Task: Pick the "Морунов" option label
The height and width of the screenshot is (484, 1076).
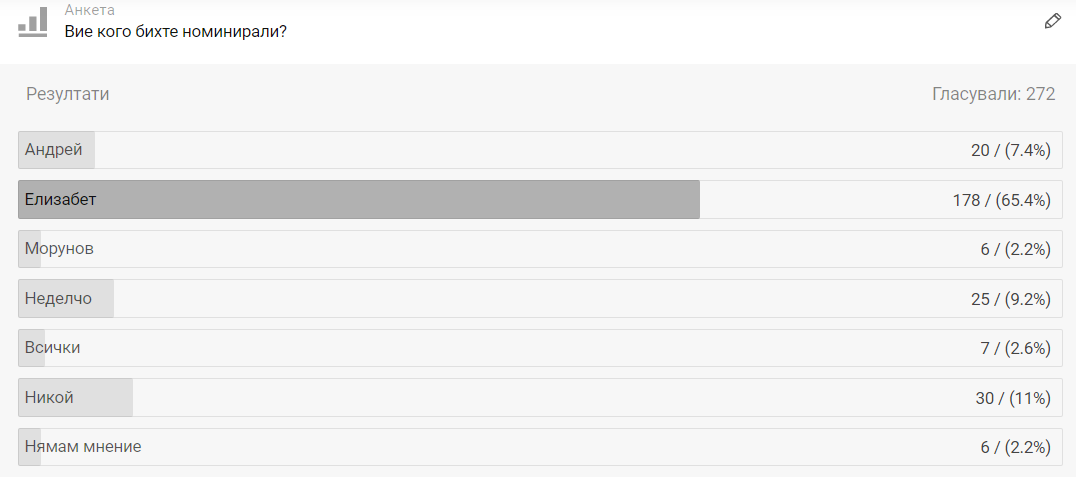Action: click(x=60, y=248)
